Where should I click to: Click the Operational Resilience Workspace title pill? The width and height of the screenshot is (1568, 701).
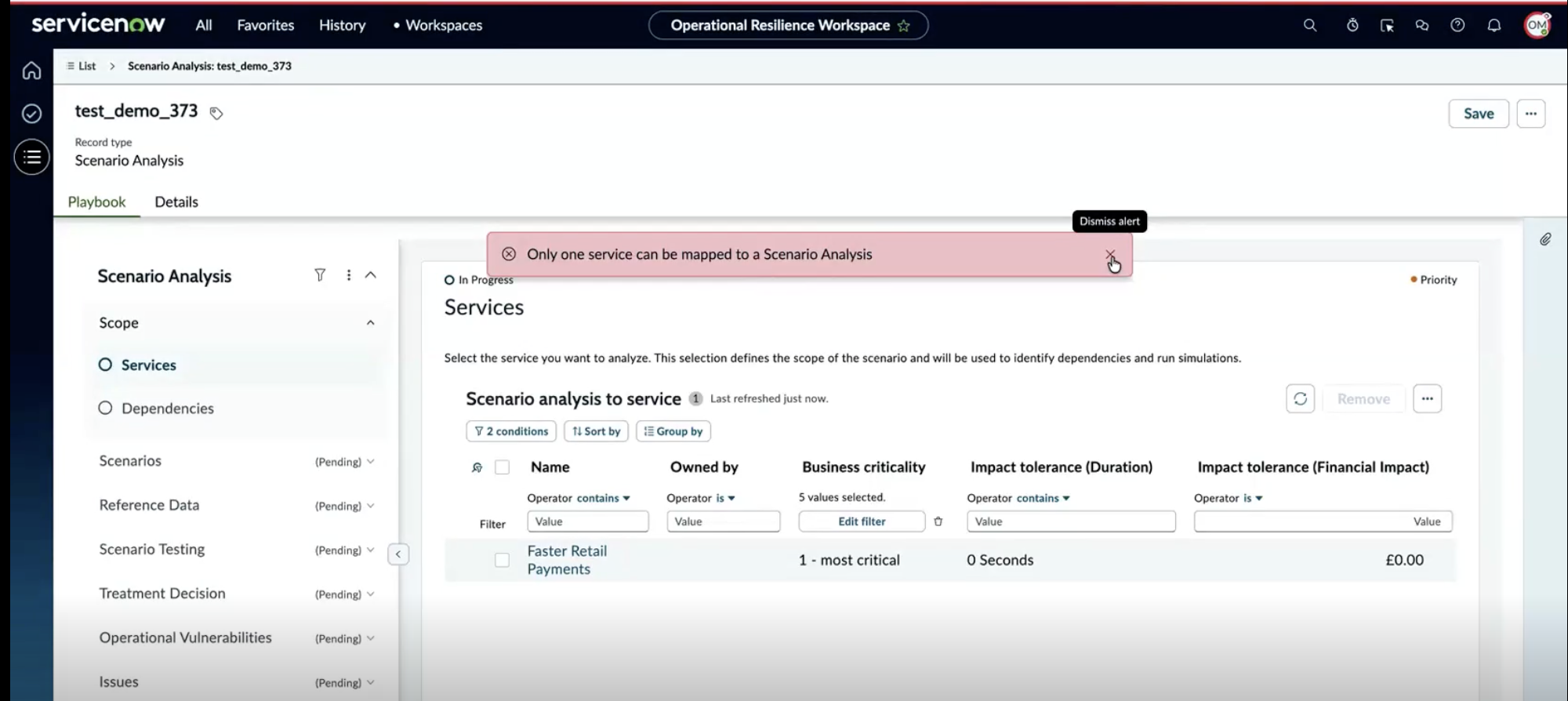tap(789, 25)
